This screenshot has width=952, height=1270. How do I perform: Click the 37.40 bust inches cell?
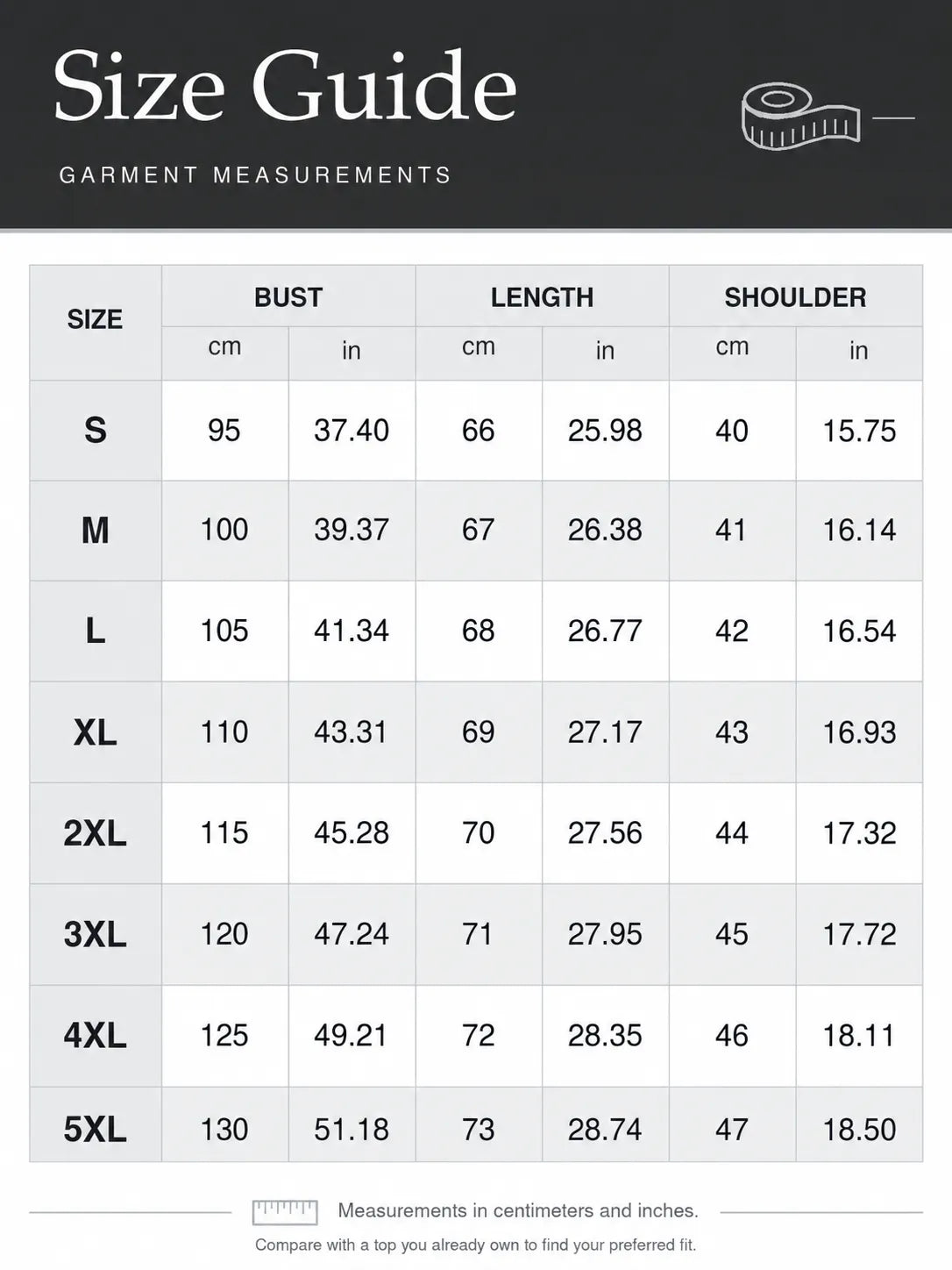click(352, 431)
